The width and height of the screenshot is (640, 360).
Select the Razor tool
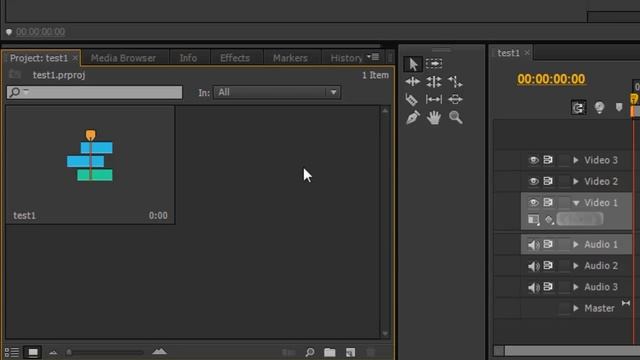(x=412, y=100)
